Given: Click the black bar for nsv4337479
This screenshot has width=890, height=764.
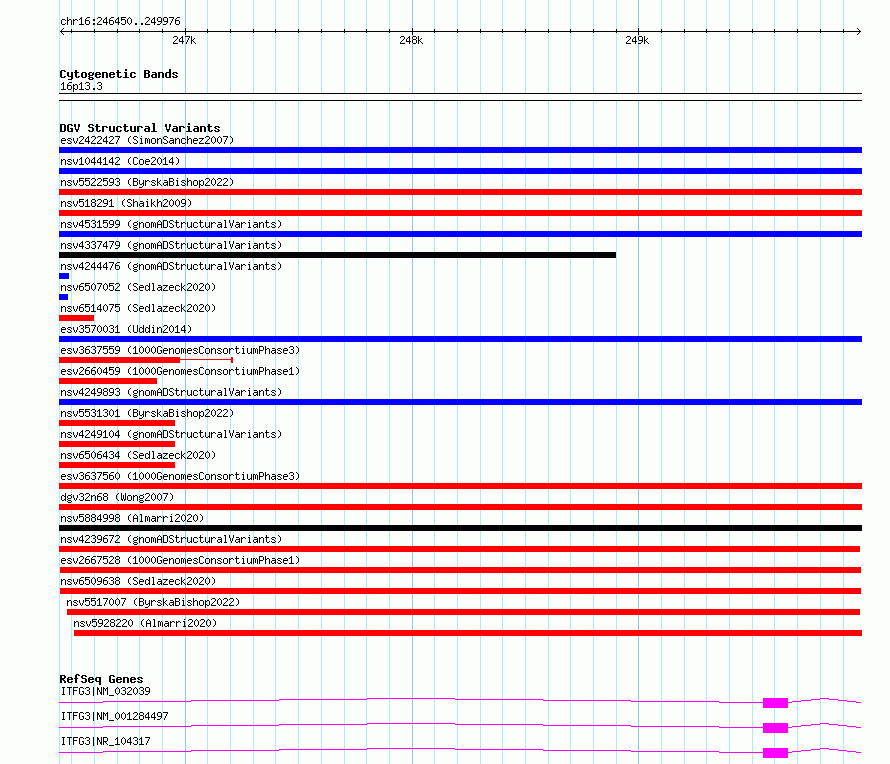Looking at the screenshot, I should coord(337,255).
